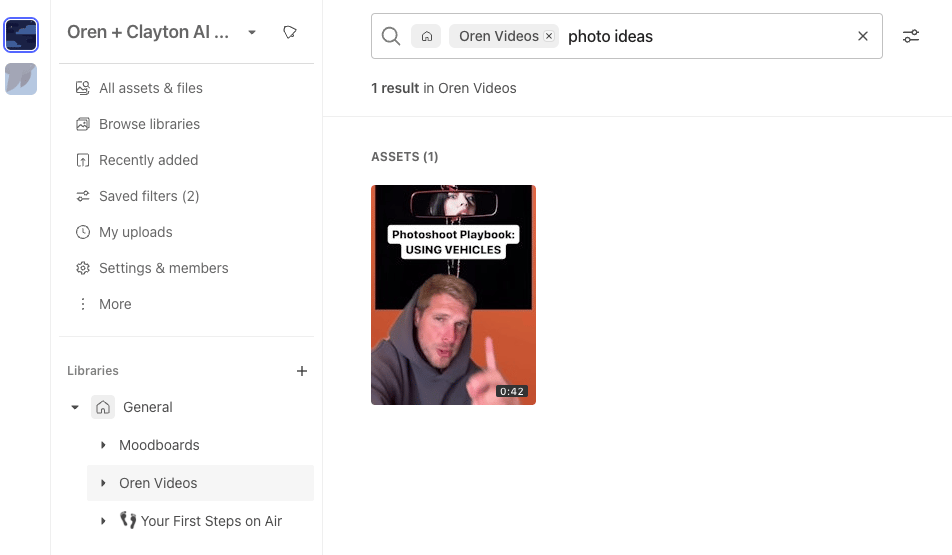Image resolution: width=952 pixels, height=555 pixels.
Task: Open the Moodboards folder
Action: point(159,445)
